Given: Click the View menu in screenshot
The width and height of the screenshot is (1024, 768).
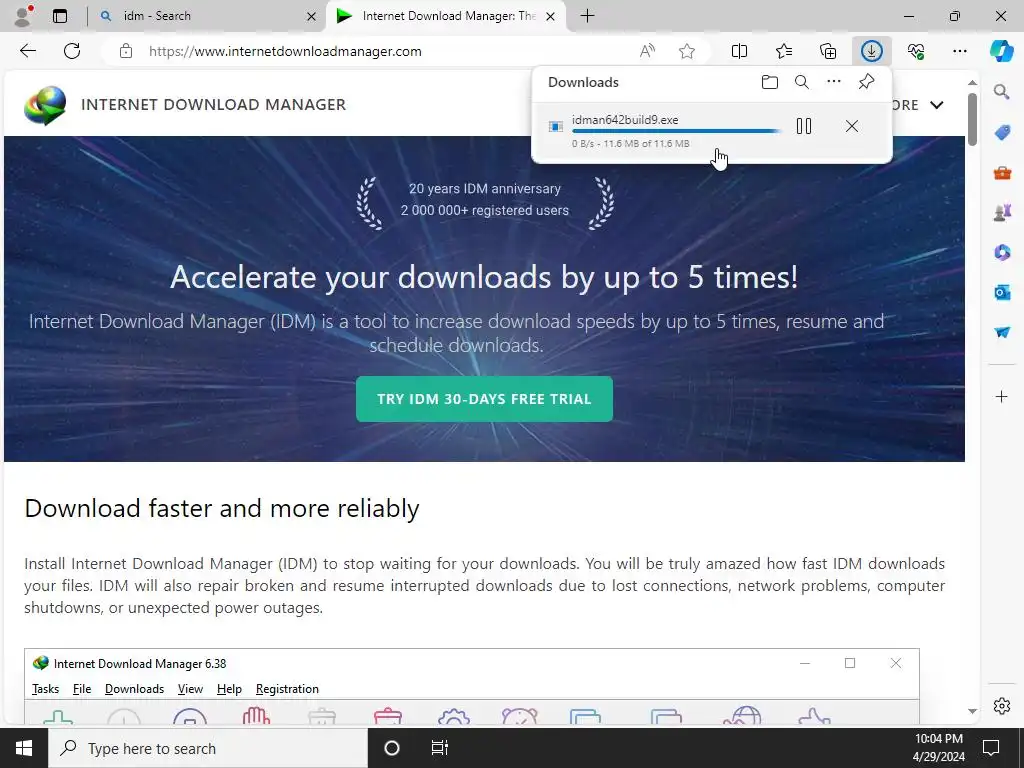Looking at the screenshot, I should point(190,689).
